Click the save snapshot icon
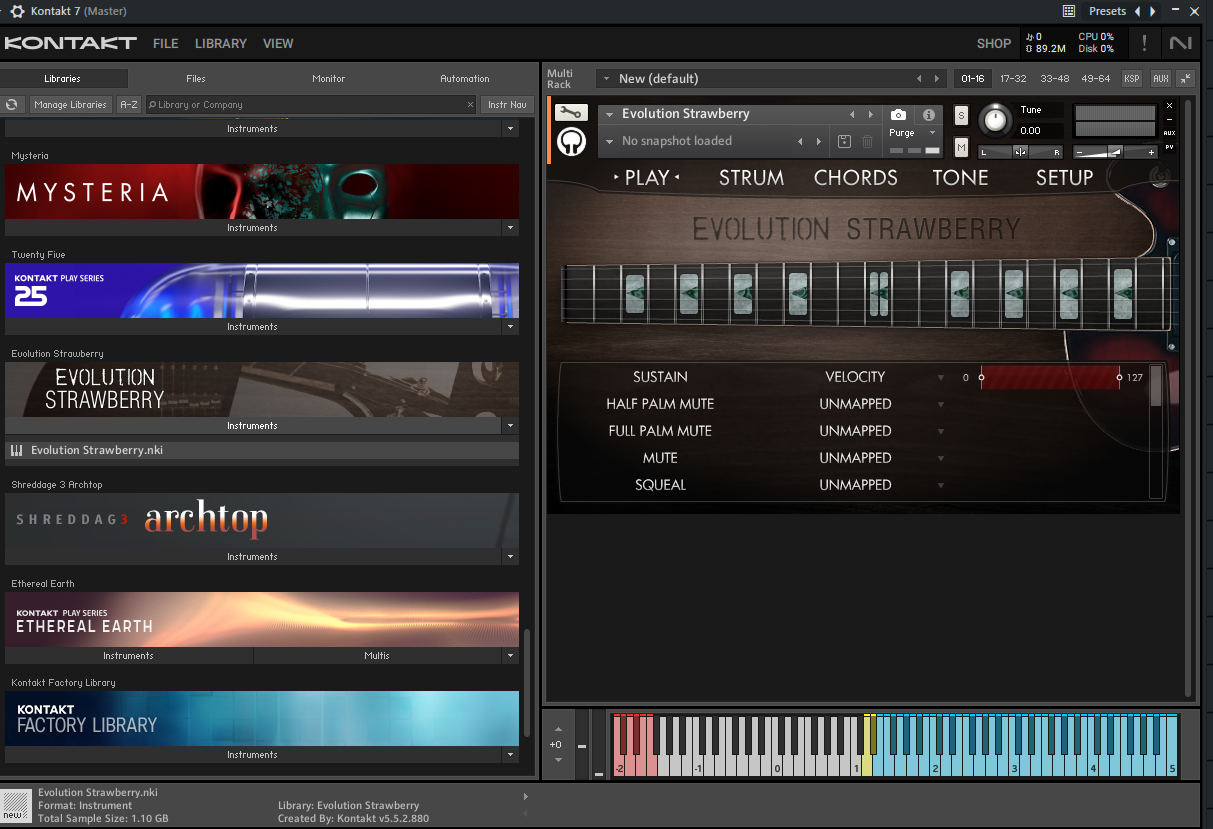 point(844,142)
